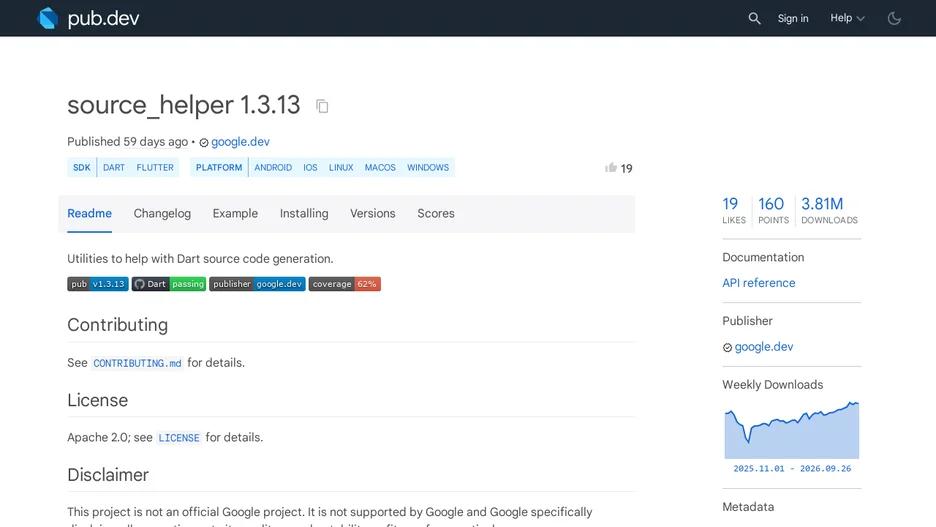Open the pub.dev home logo
The height and width of the screenshot is (527, 936).
click(x=88, y=18)
